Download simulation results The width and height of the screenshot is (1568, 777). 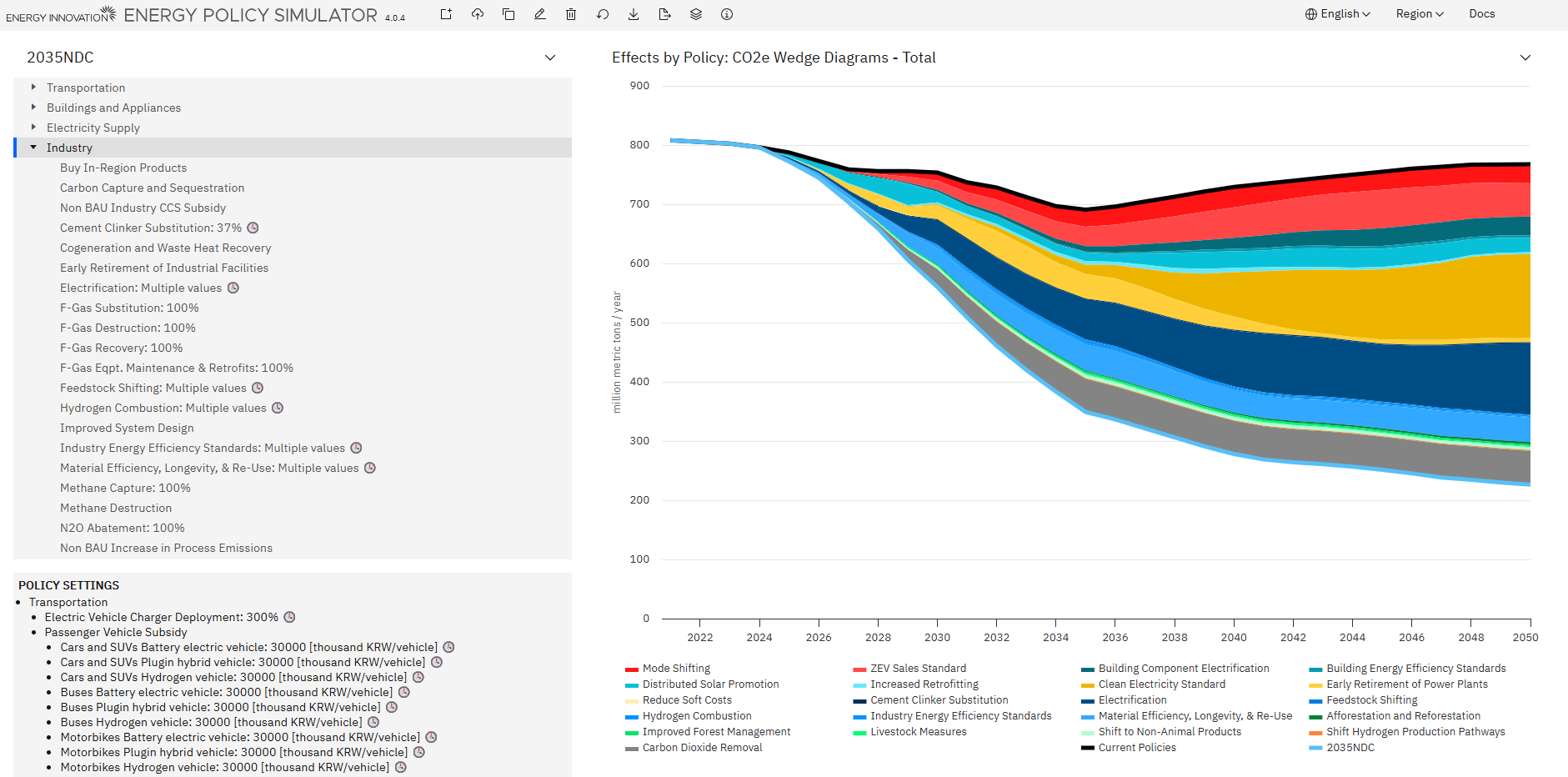pos(634,14)
